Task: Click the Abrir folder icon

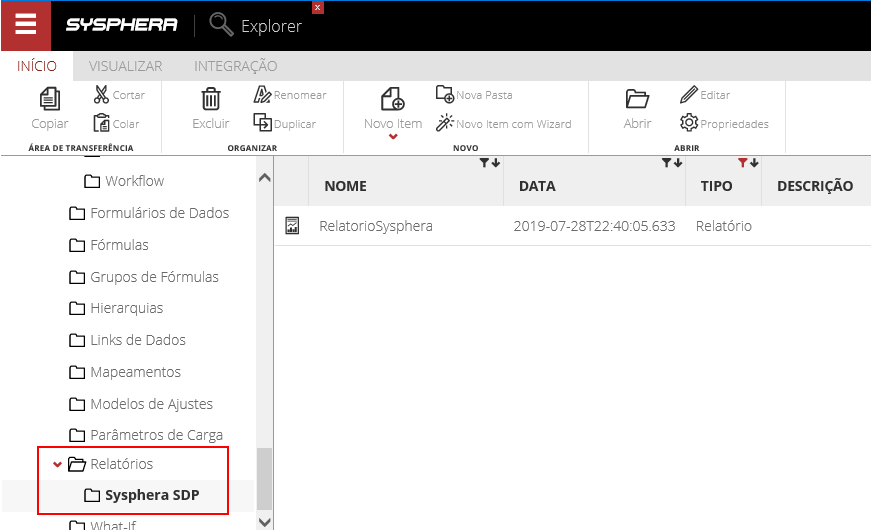Action: click(x=637, y=99)
